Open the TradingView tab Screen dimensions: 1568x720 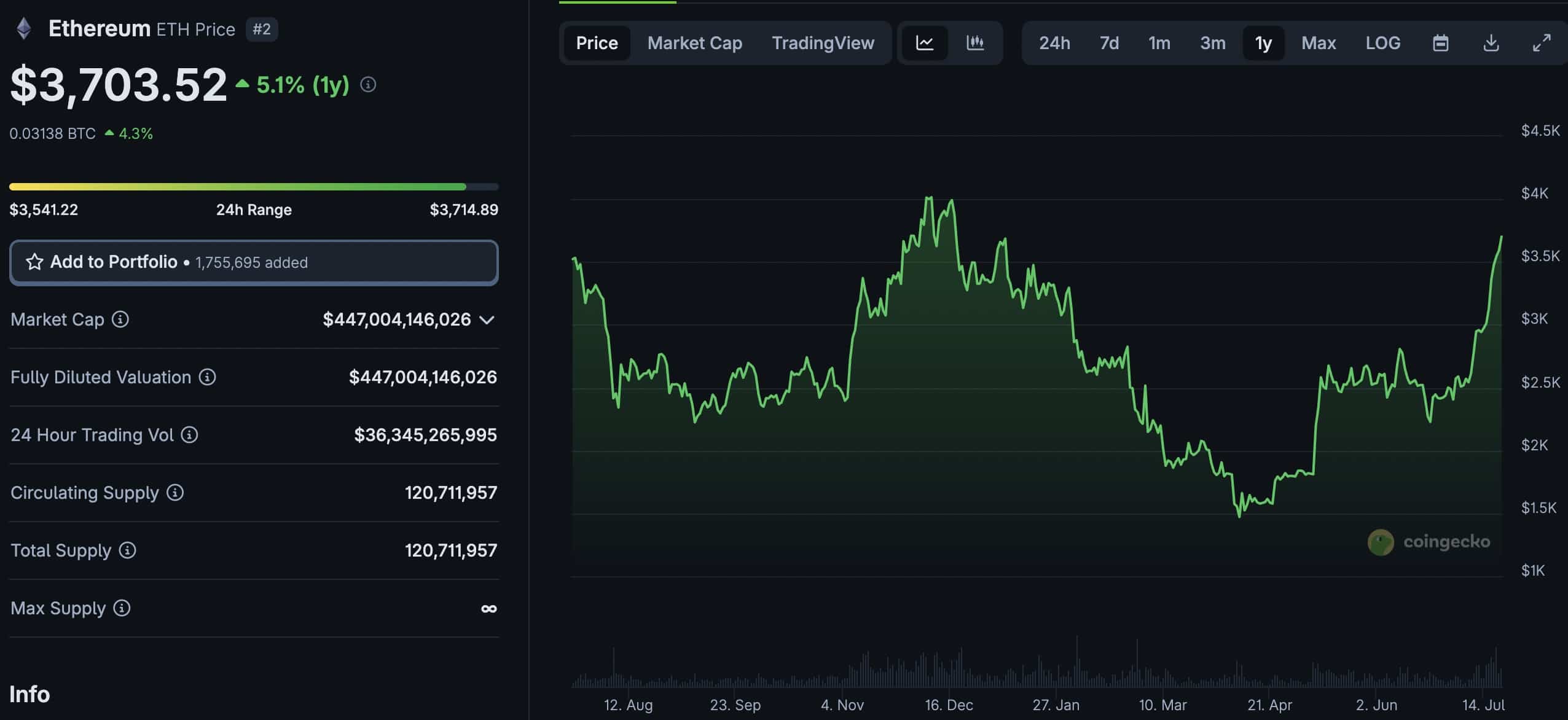[823, 43]
